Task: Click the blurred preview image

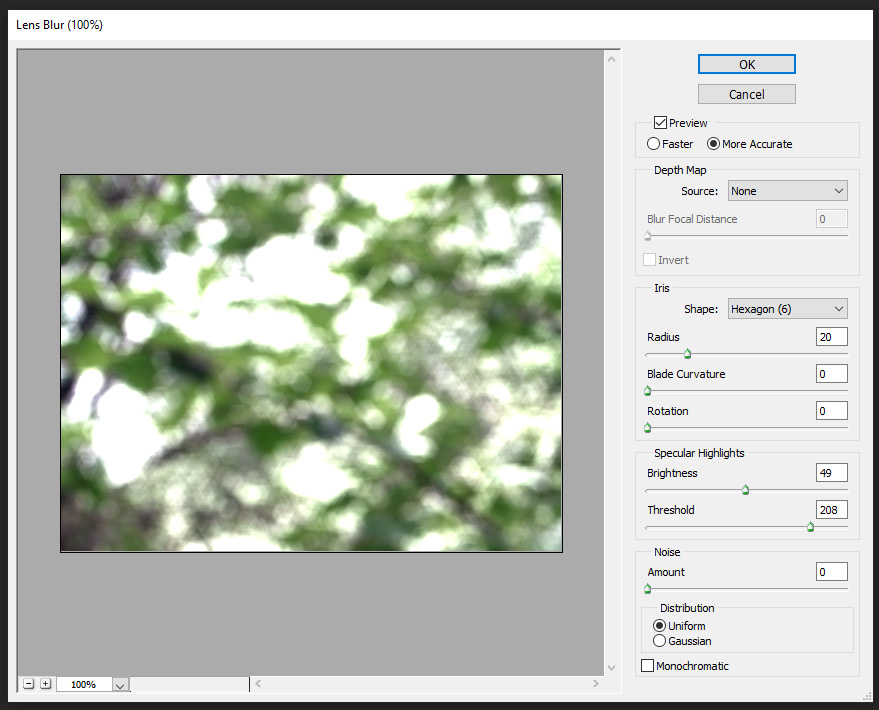Action: coord(311,363)
